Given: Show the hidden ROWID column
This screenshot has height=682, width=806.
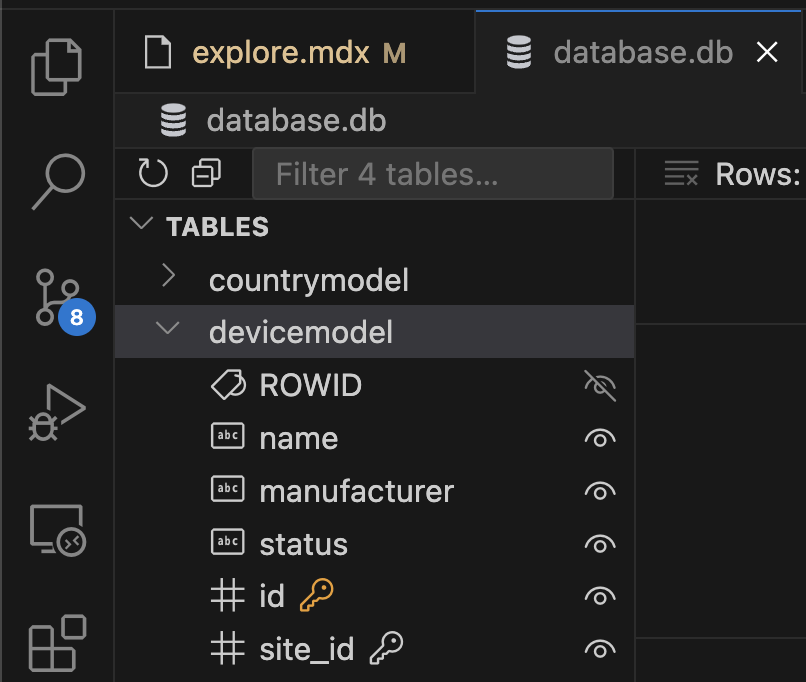Looking at the screenshot, I should point(599,384).
